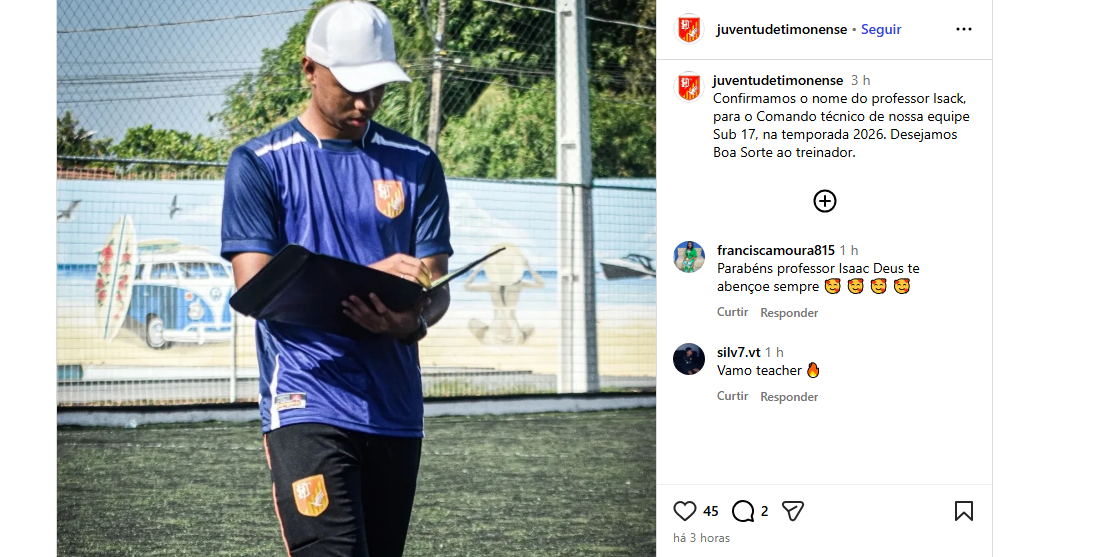Share post with paper plane icon
1103x557 pixels.
(793, 511)
